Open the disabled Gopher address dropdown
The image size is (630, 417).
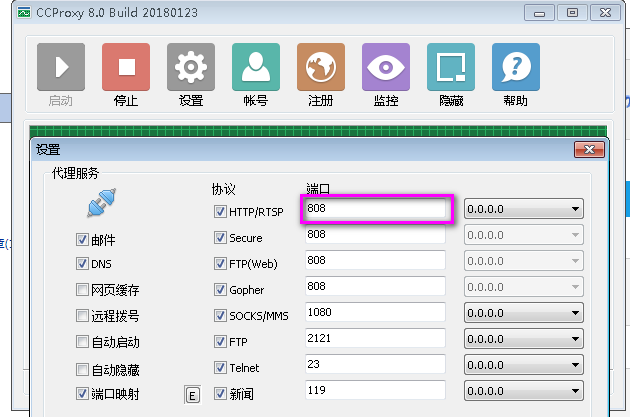[x=524, y=287]
